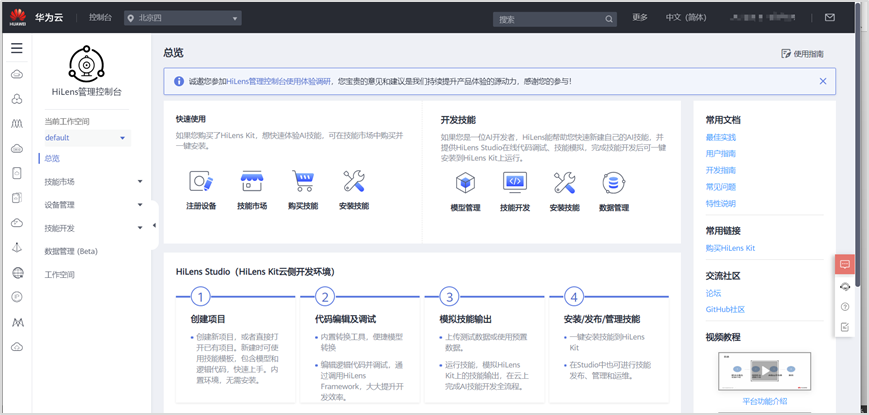The height and width of the screenshot is (415, 869).
Task: Click 安装技能 tools icon under 开发技能
Action: 564,182
